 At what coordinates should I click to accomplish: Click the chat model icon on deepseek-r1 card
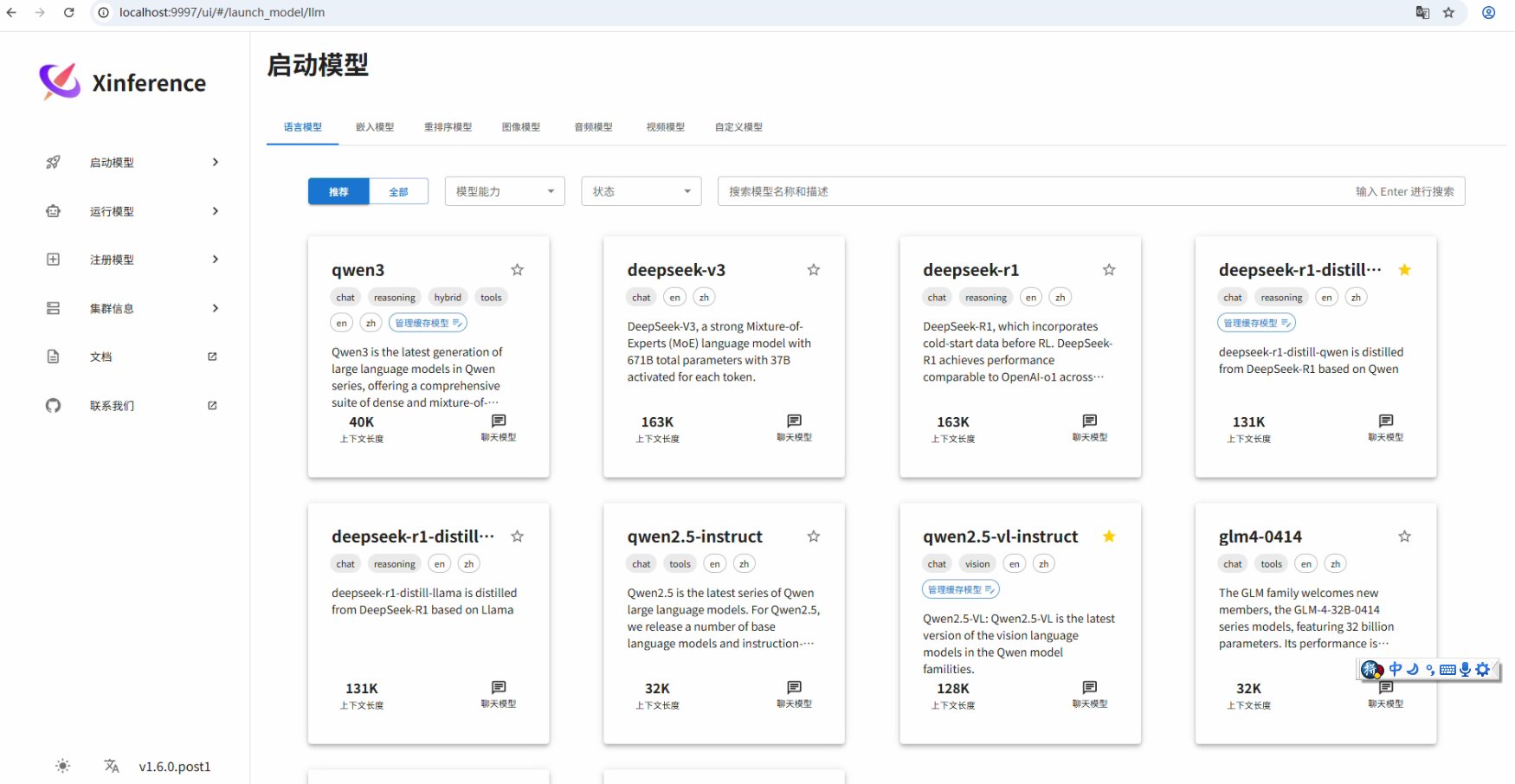point(1090,421)
